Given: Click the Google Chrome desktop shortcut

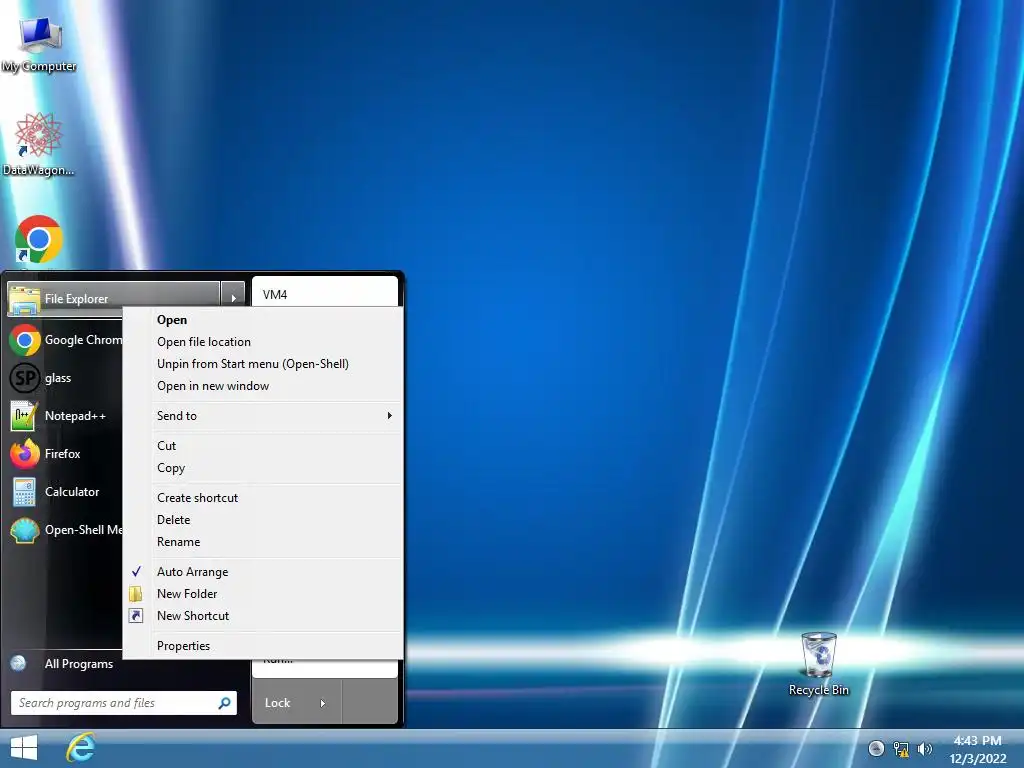Looking at the screenshot, I should 39,240.
